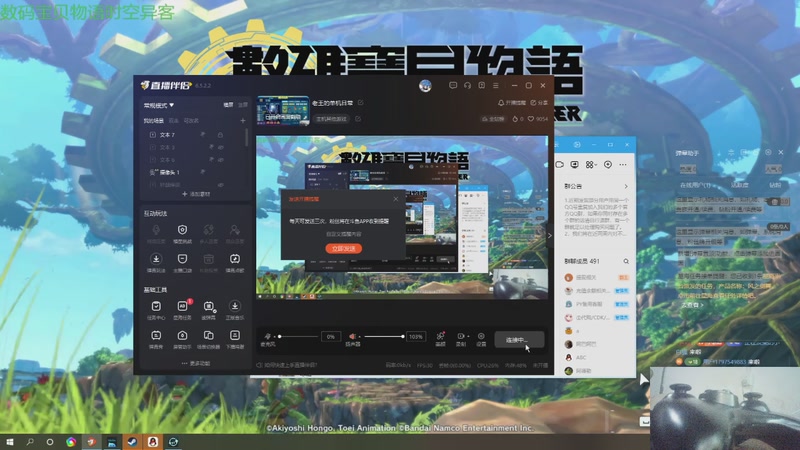Mute the microphone icon in bottom control bar
800x450 pixels.
click(x=267, y=336)
